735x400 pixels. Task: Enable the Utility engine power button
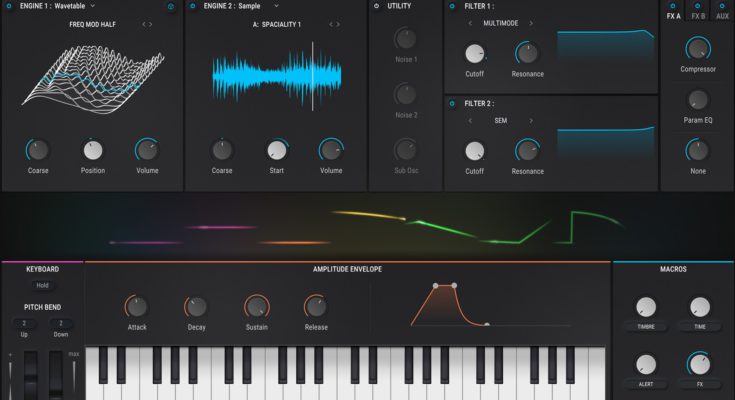376,6
